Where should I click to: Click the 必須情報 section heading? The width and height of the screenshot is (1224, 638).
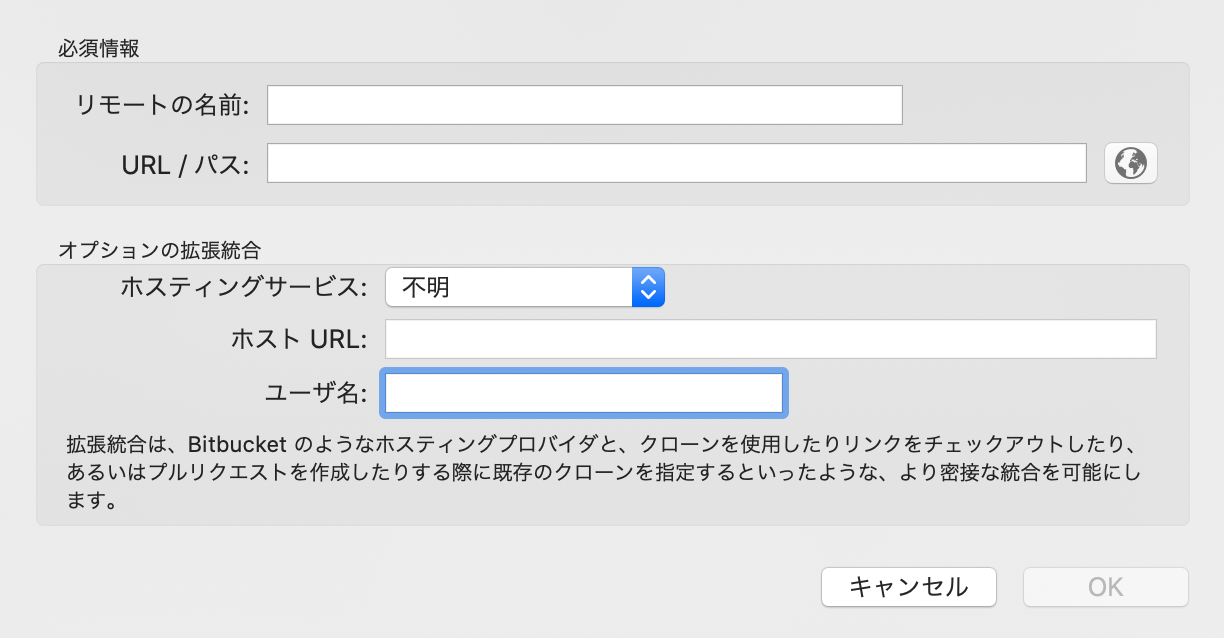click(99, 48)
